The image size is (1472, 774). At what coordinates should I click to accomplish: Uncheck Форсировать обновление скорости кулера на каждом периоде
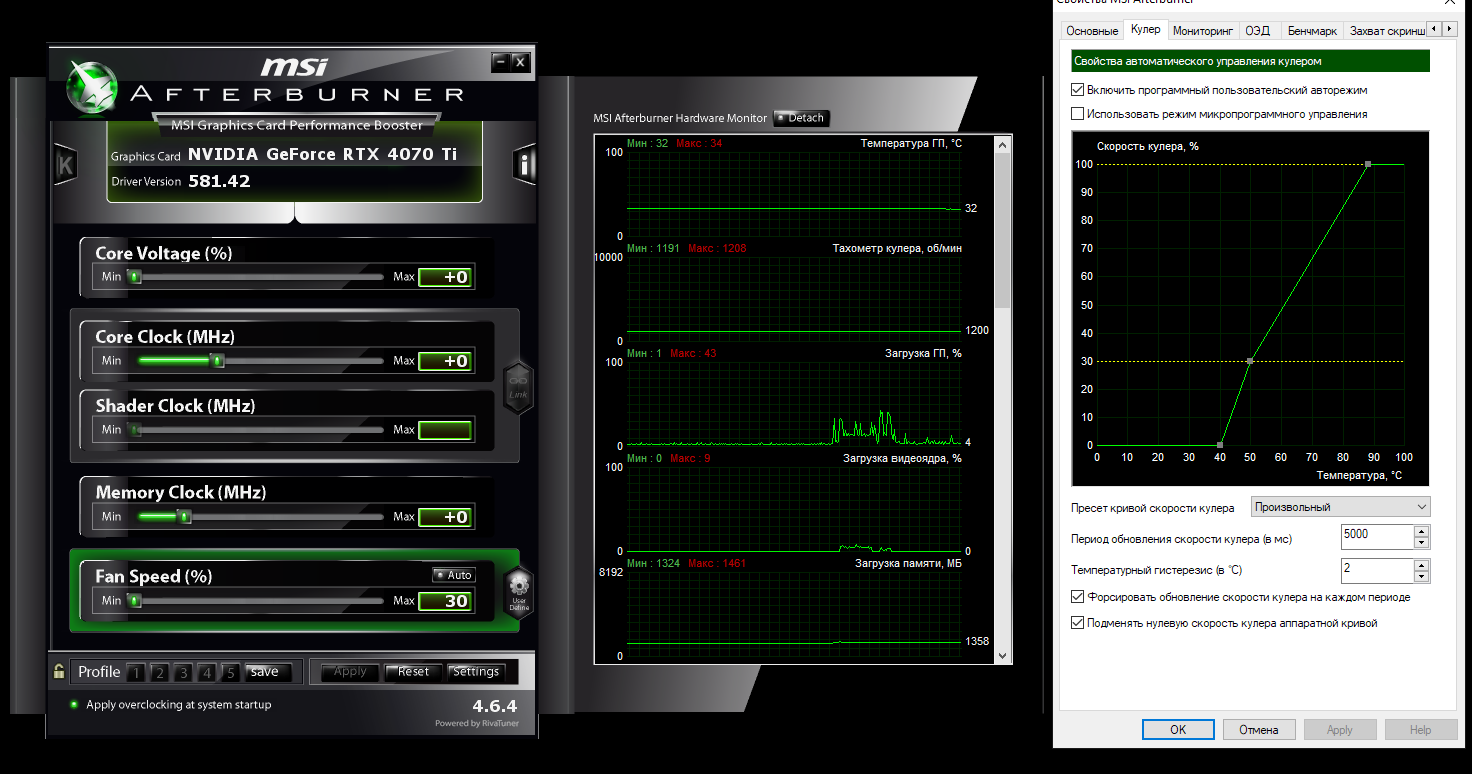tap(1077, 597)
